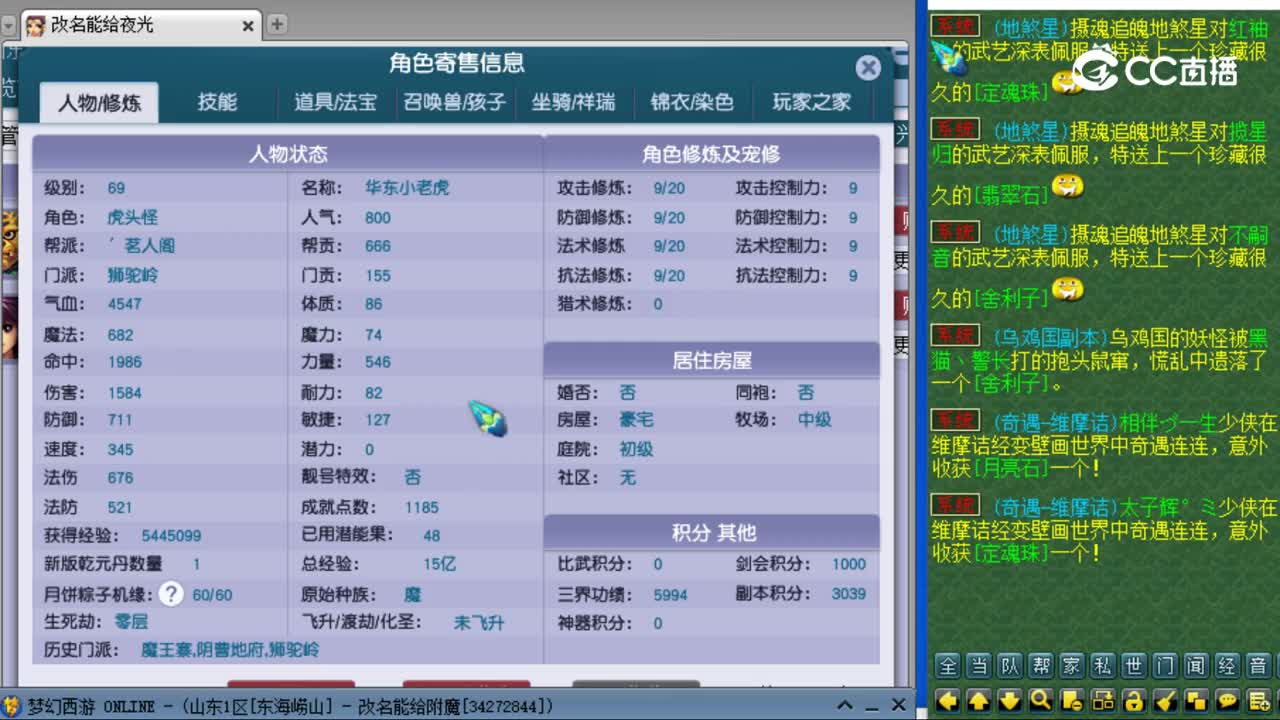Viewport: 1280px width, 720px height.
Task: Select the 当 current chat channel
Action: [x=979, y=666]
